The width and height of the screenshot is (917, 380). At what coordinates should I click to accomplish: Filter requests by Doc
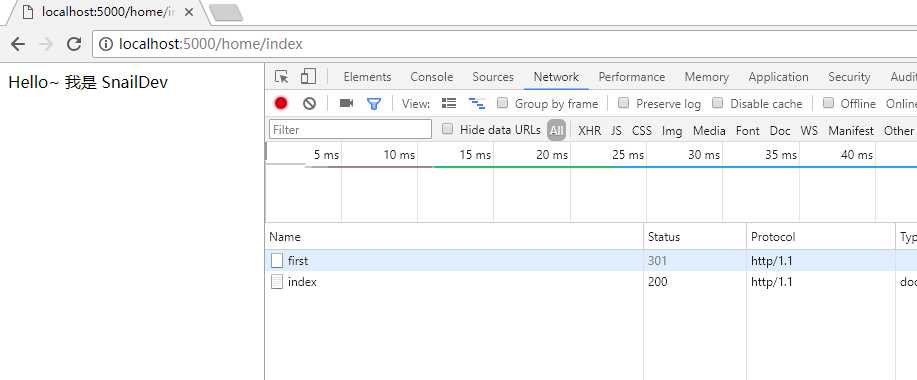click(x=780, y=130)
